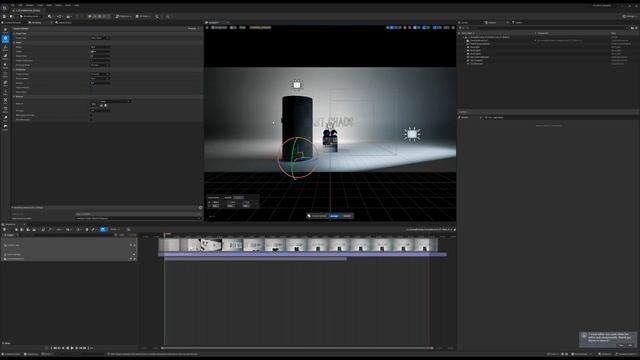
Task: Jump to end of Sequencer playback
Action: tap(85, 348)
